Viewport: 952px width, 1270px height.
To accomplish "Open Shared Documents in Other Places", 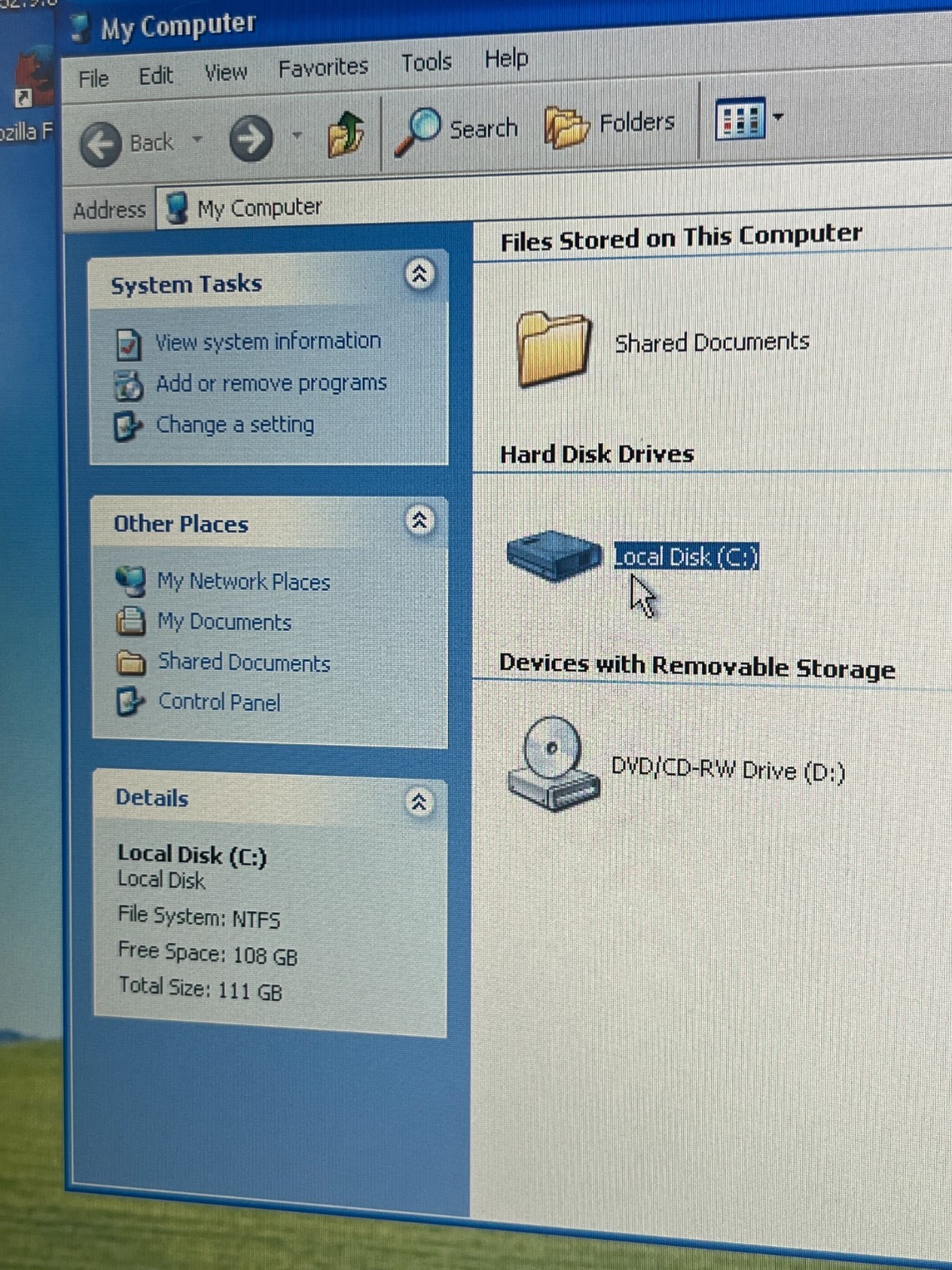I will point(244,662).
